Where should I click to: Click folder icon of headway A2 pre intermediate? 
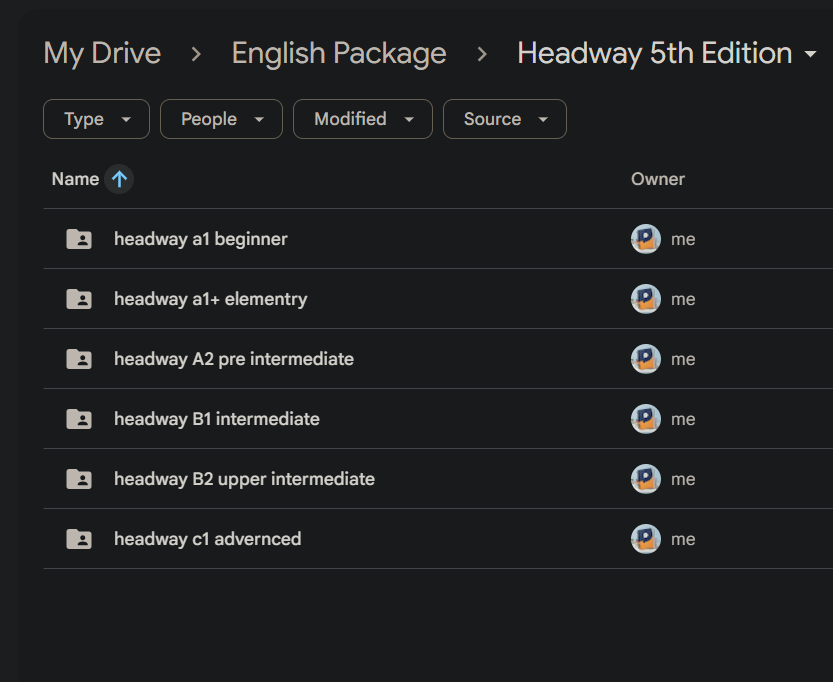(79, 359)
